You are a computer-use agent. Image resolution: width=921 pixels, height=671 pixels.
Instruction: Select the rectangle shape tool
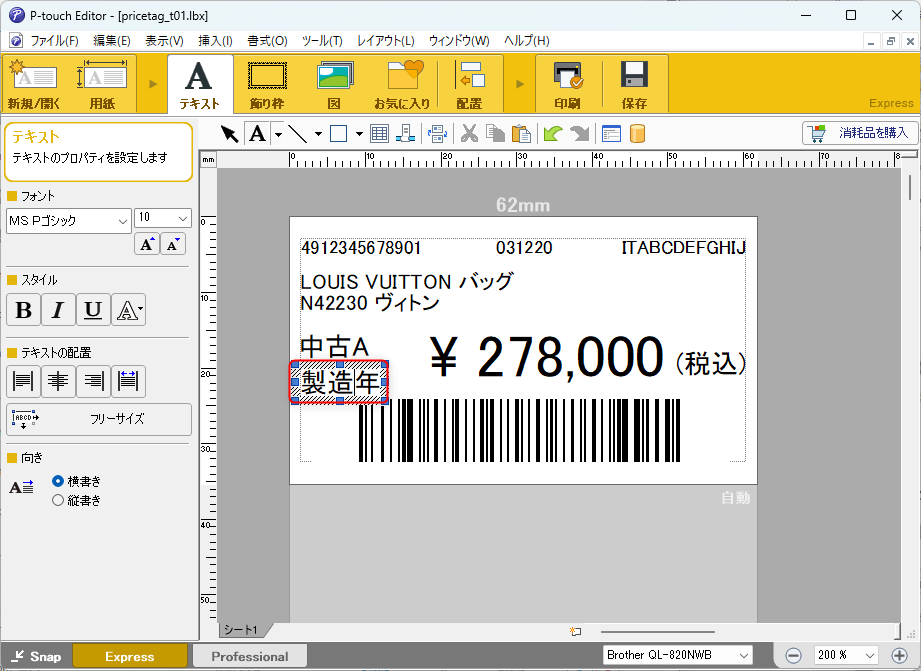click(x=338, y=134)
